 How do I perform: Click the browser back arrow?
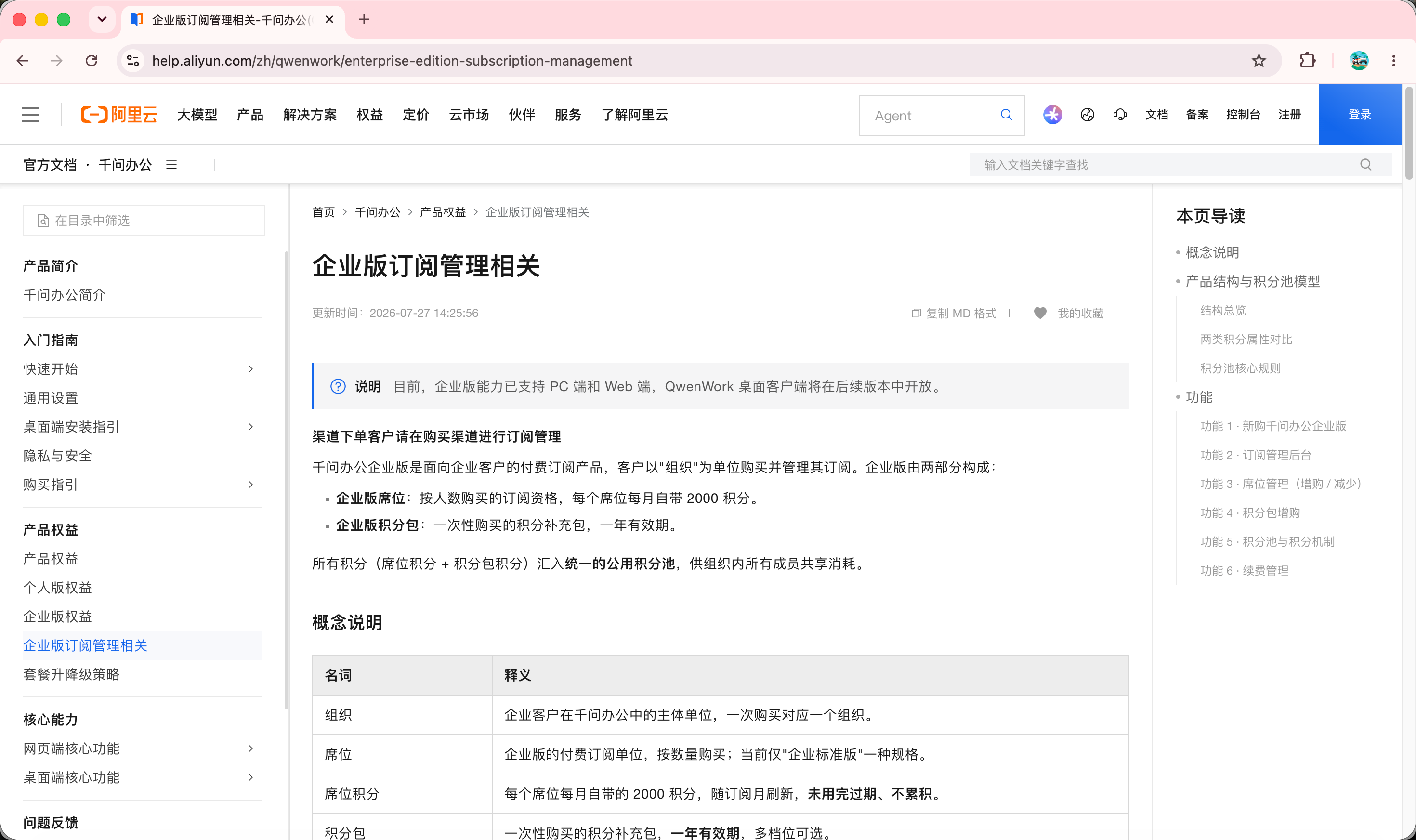point(23,61)
